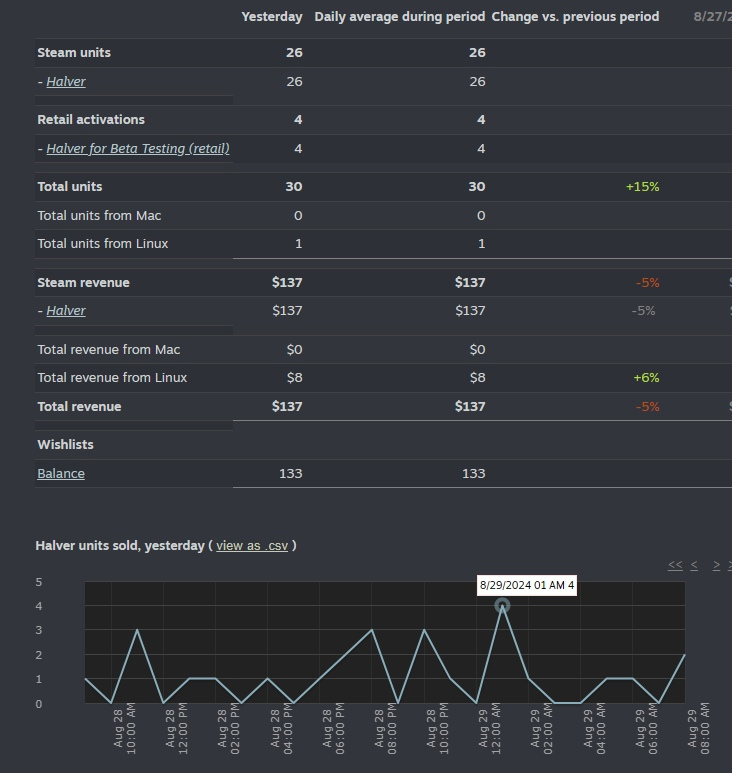Click yesterday's "$8" Linux revenue value
Viewport: 732px width, 773px height.
[x=294, y=378]
